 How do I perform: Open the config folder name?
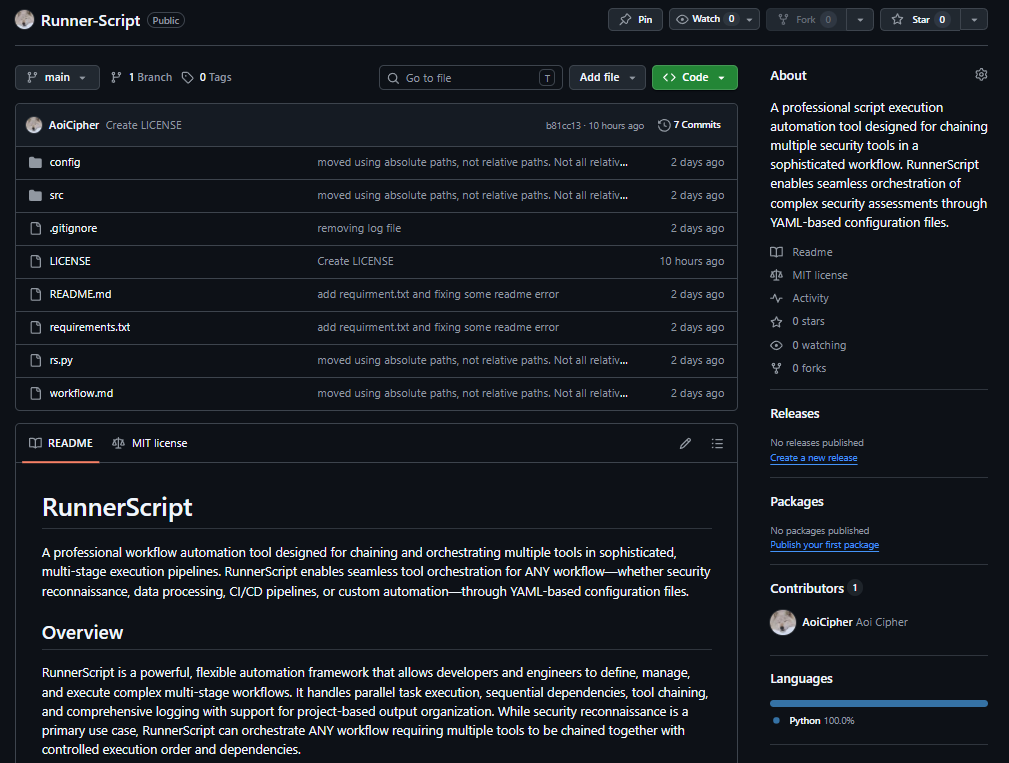pos(65,162)
